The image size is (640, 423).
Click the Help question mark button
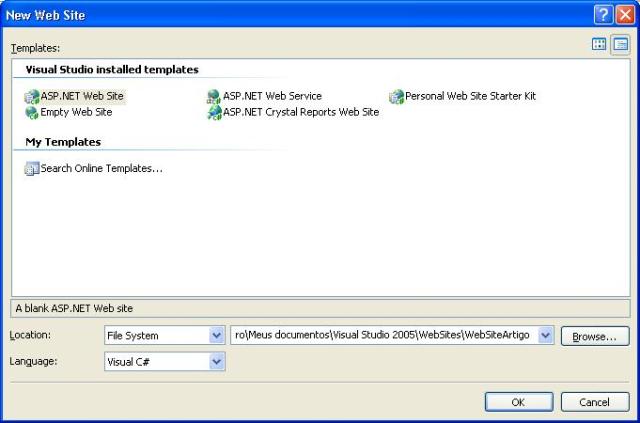pos(603,15)
